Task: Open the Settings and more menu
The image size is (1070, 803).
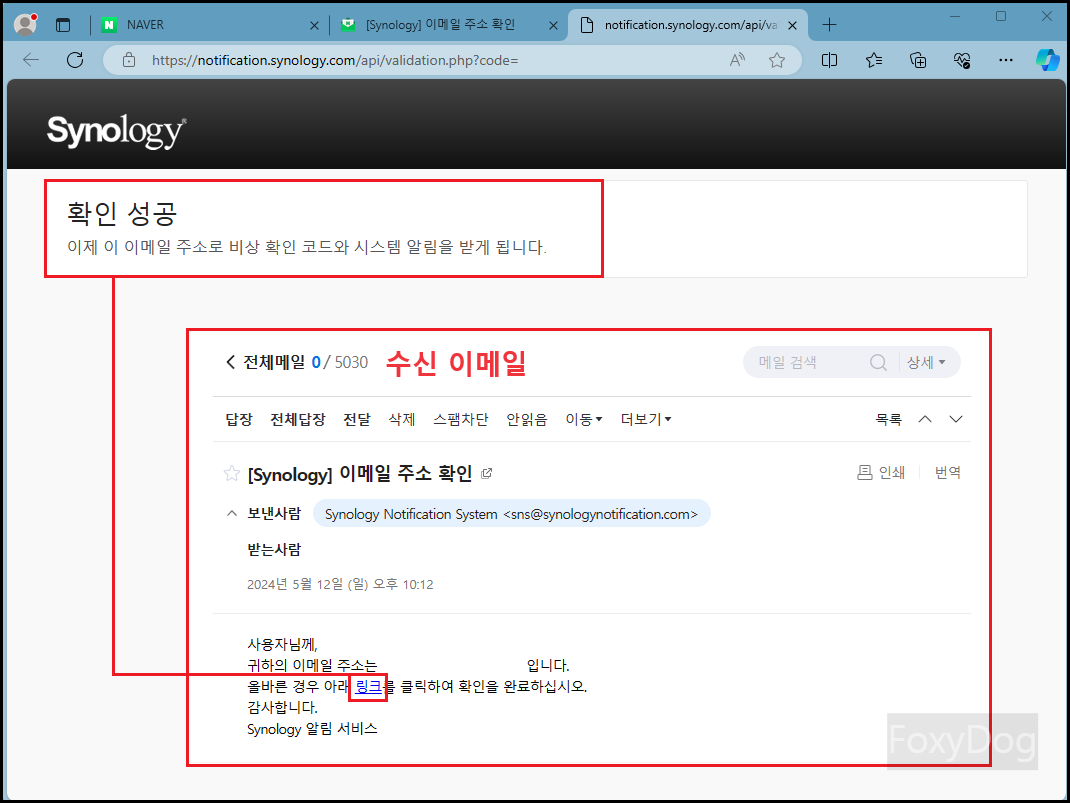Action: 1006,60
